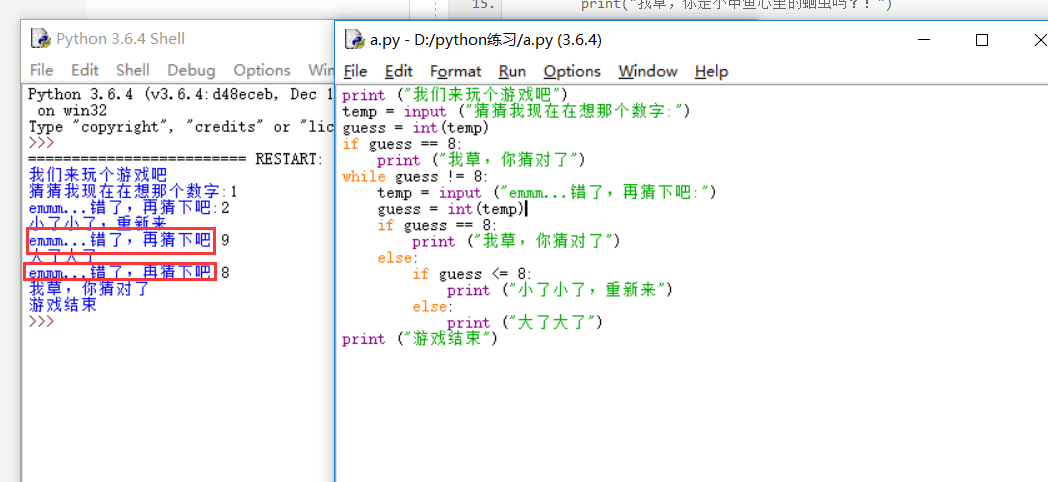Image resolution: width=1048 pixels, height=482 pixels.
Task: Click the shell input line ending with 8
Action: pos(129,273)
